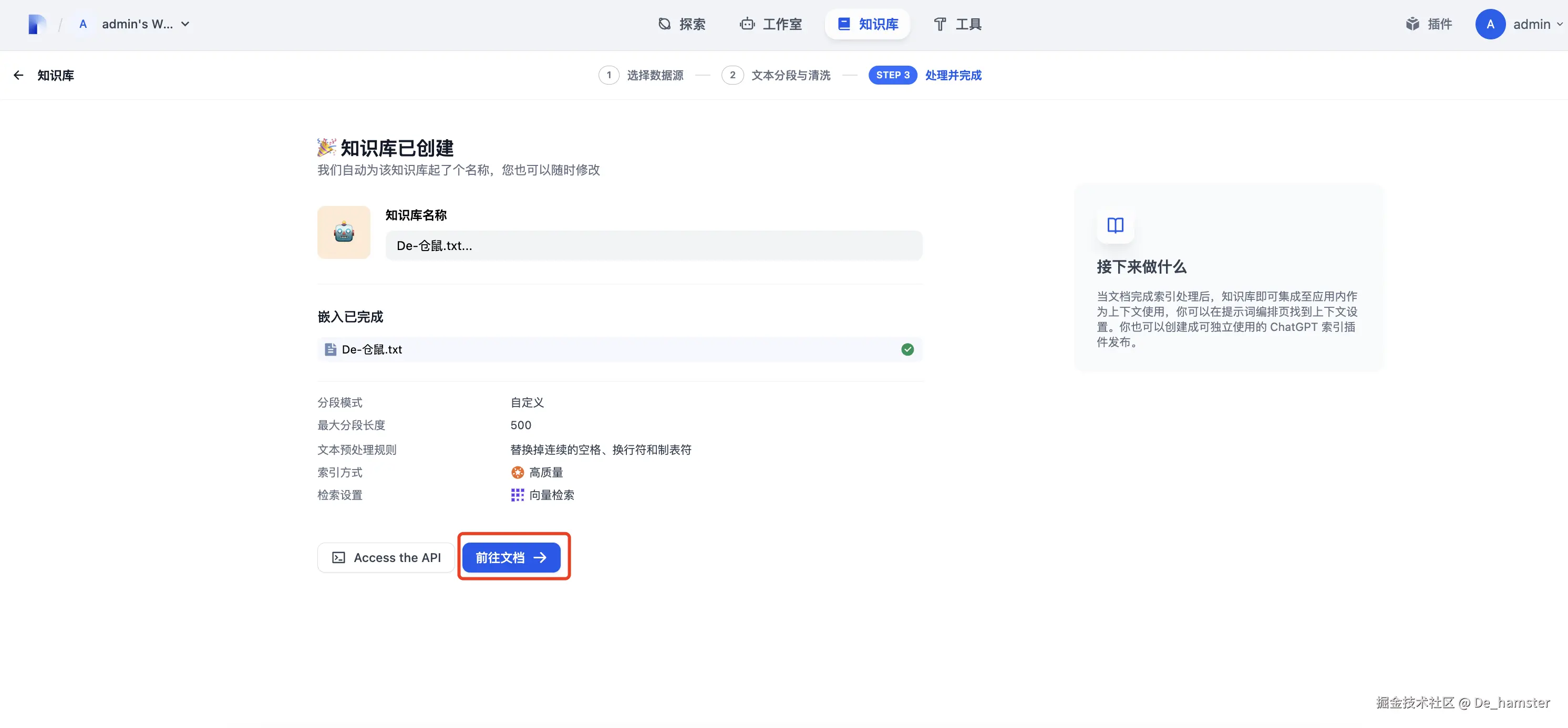Open the 插件 plugins page
Screen dimensions: 1568x728
pos(1429,24)
